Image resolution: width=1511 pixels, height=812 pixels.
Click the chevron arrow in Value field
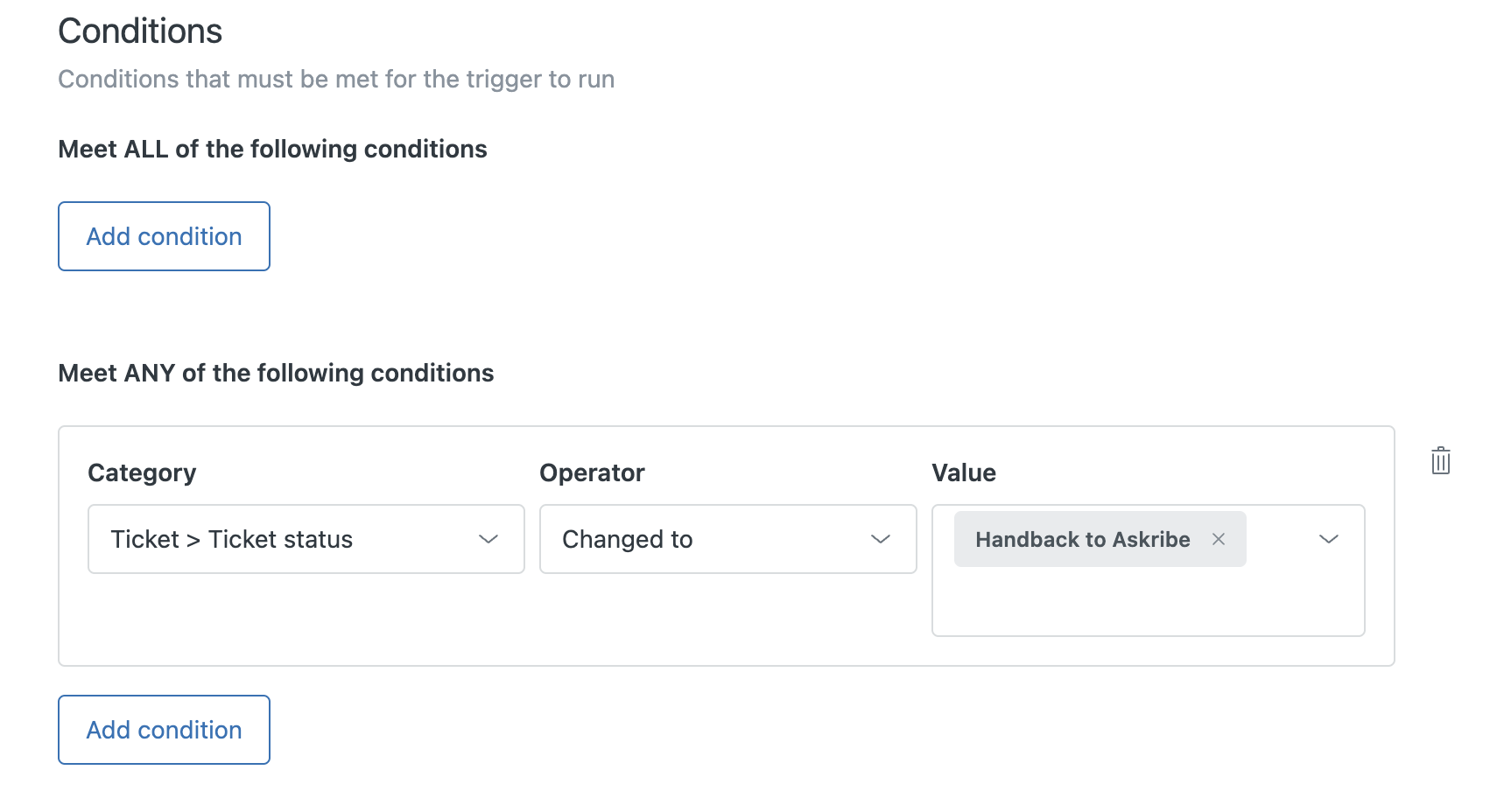[x=1328, y=539]
